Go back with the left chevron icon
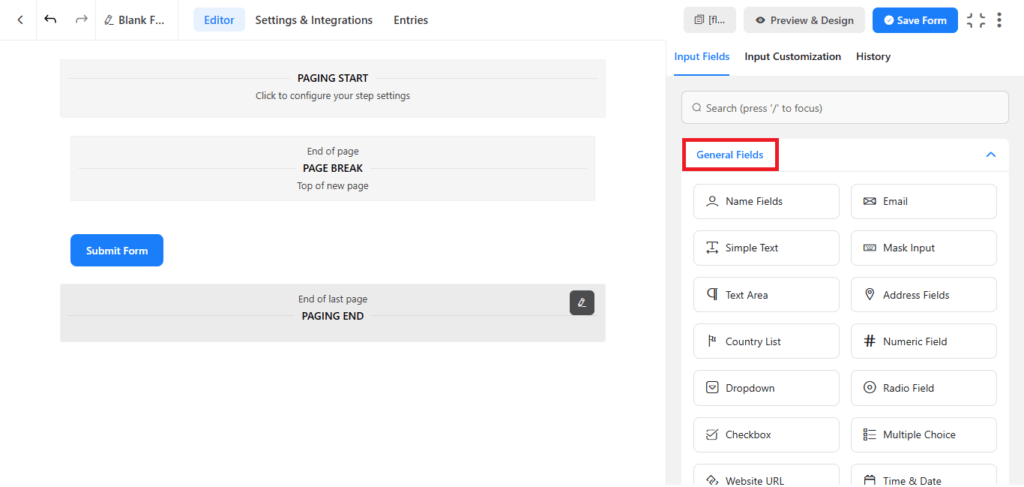Screen dimensions: 1024x487 [20, 20]
